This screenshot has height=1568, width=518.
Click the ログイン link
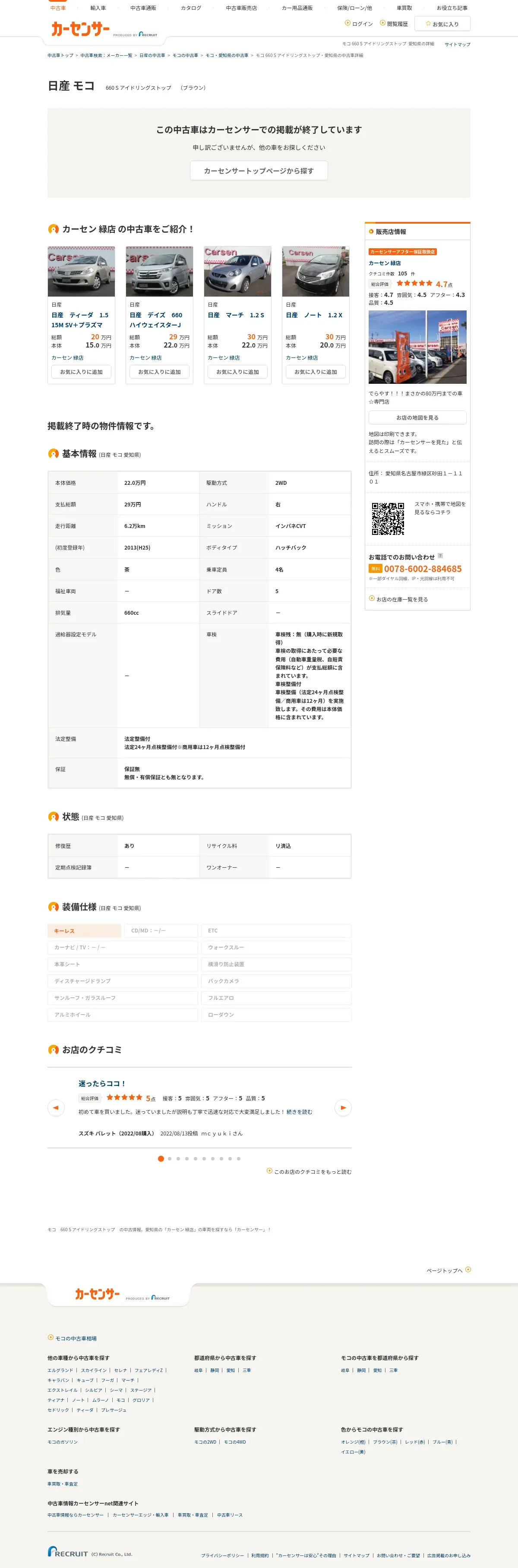click(x=359, y=24)
